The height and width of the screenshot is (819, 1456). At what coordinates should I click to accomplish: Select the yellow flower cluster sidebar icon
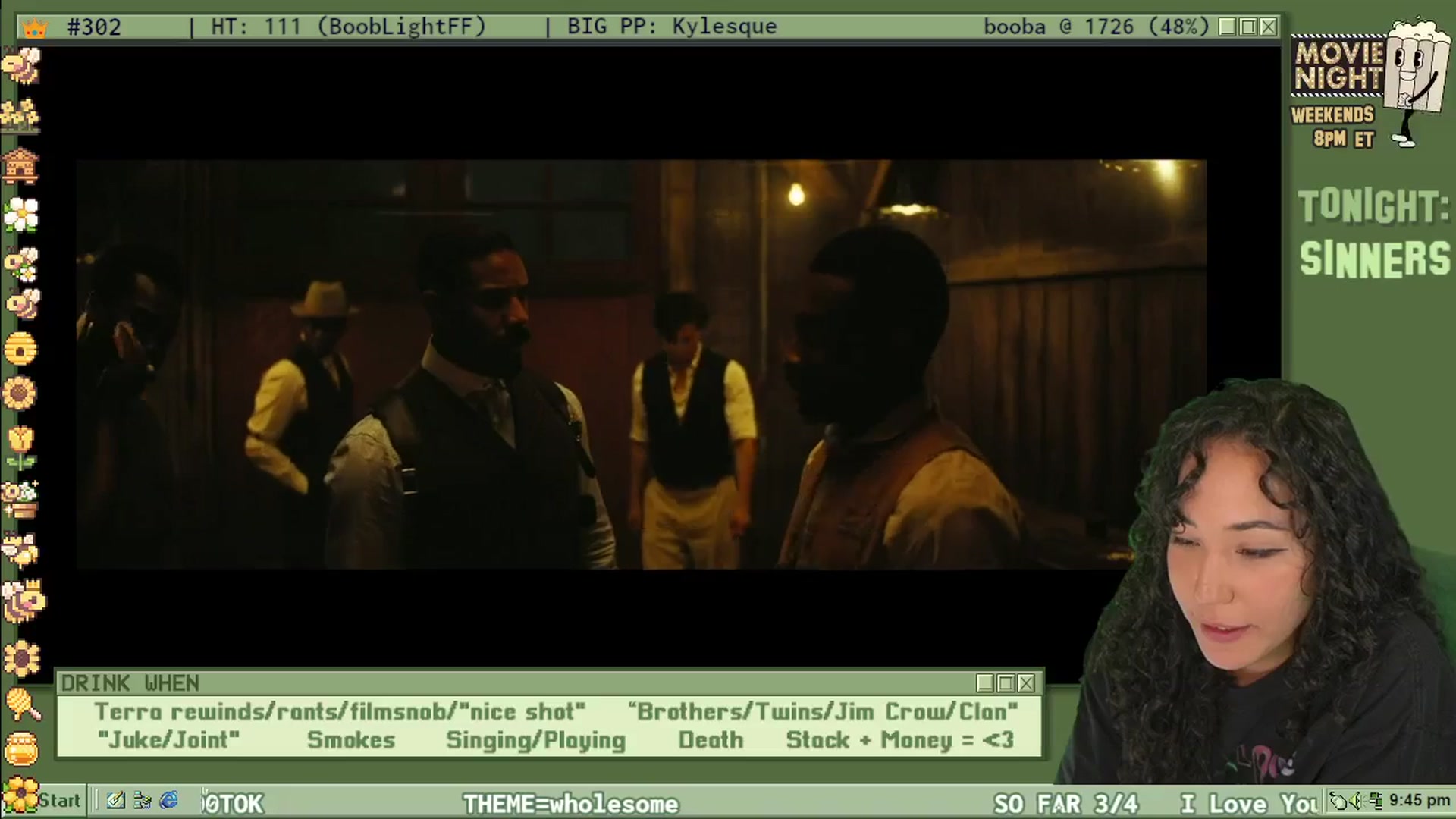[x=20, y=115]
